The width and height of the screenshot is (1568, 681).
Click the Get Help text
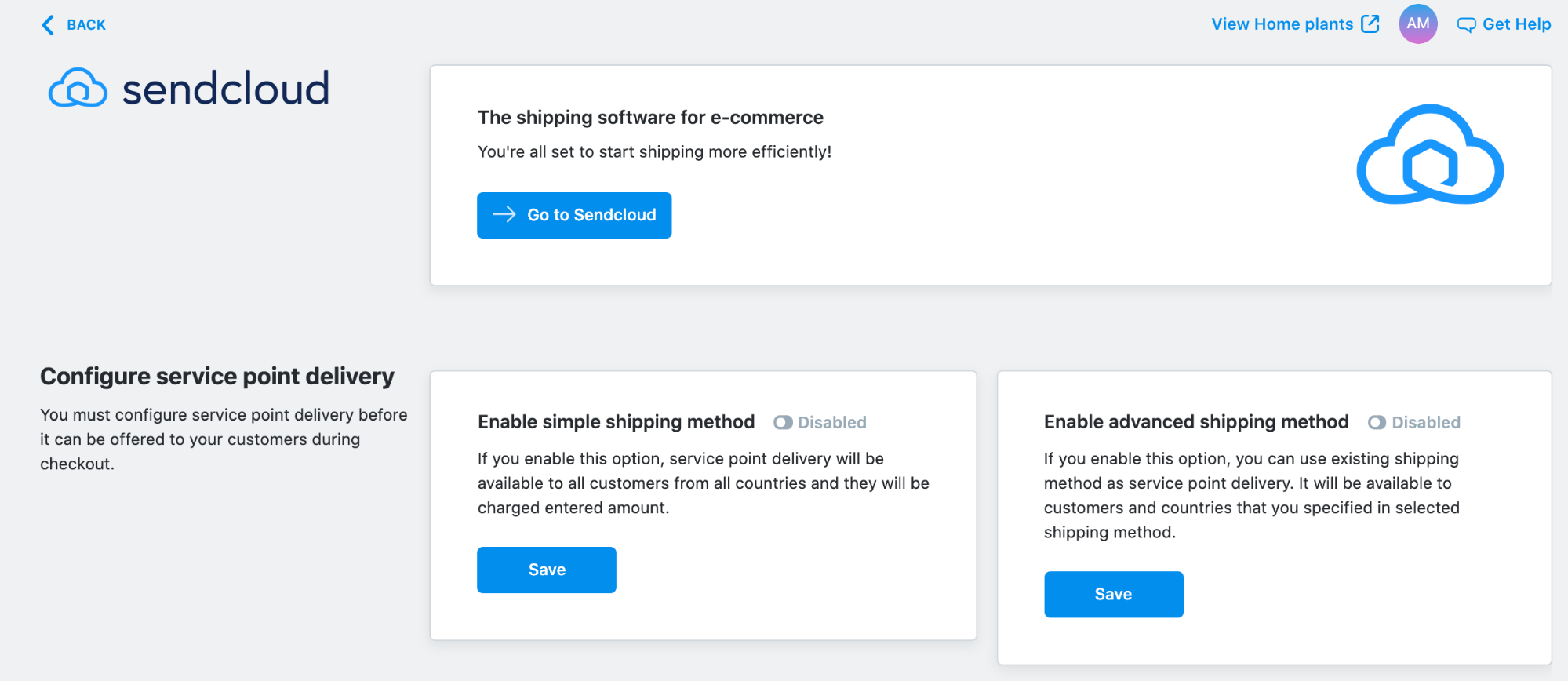pyautogui.click(x=1516, y=24)
